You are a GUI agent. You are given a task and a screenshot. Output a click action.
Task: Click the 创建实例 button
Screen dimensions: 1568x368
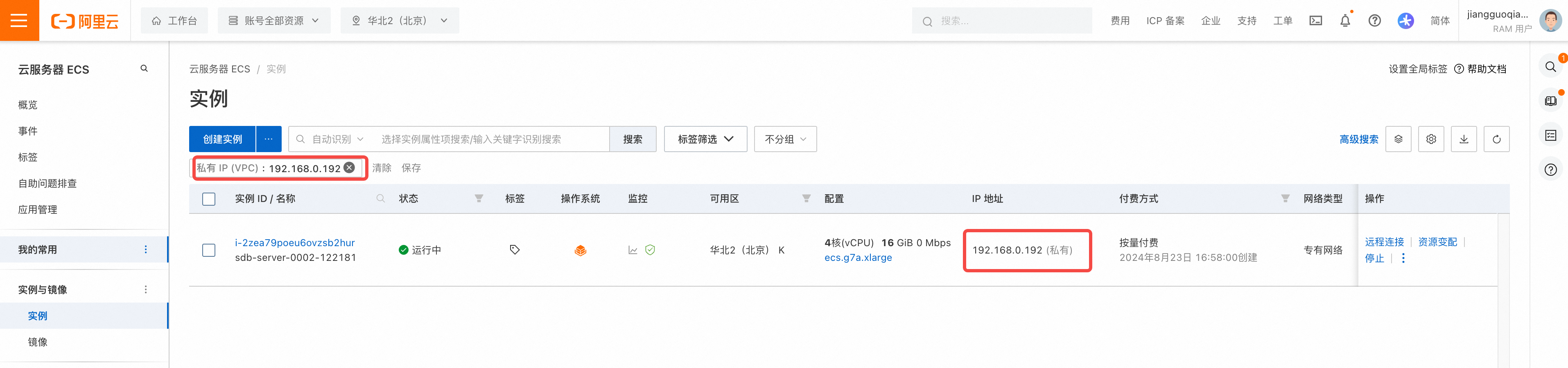[x=222, y=139]
